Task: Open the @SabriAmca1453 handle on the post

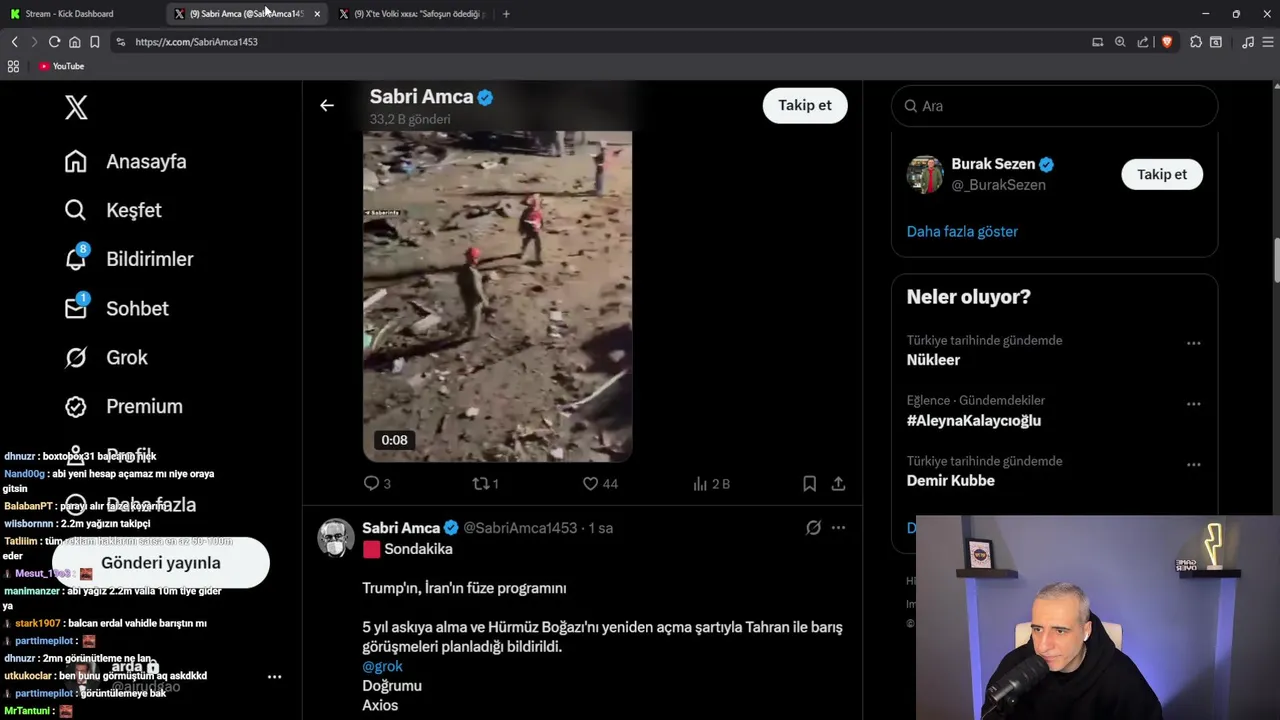Action: point(520,528)
